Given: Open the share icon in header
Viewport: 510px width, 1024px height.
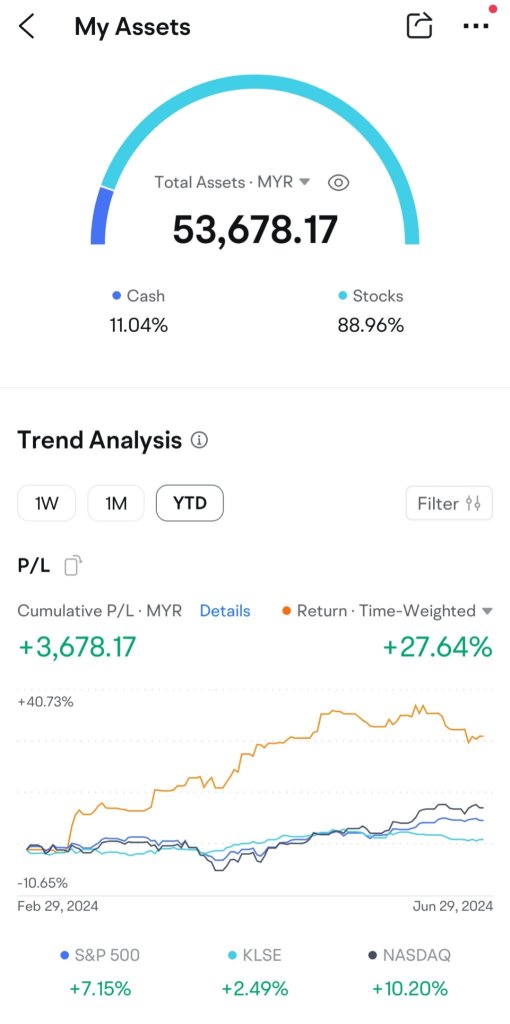Looking at the screenshot, I should [420, 25].
